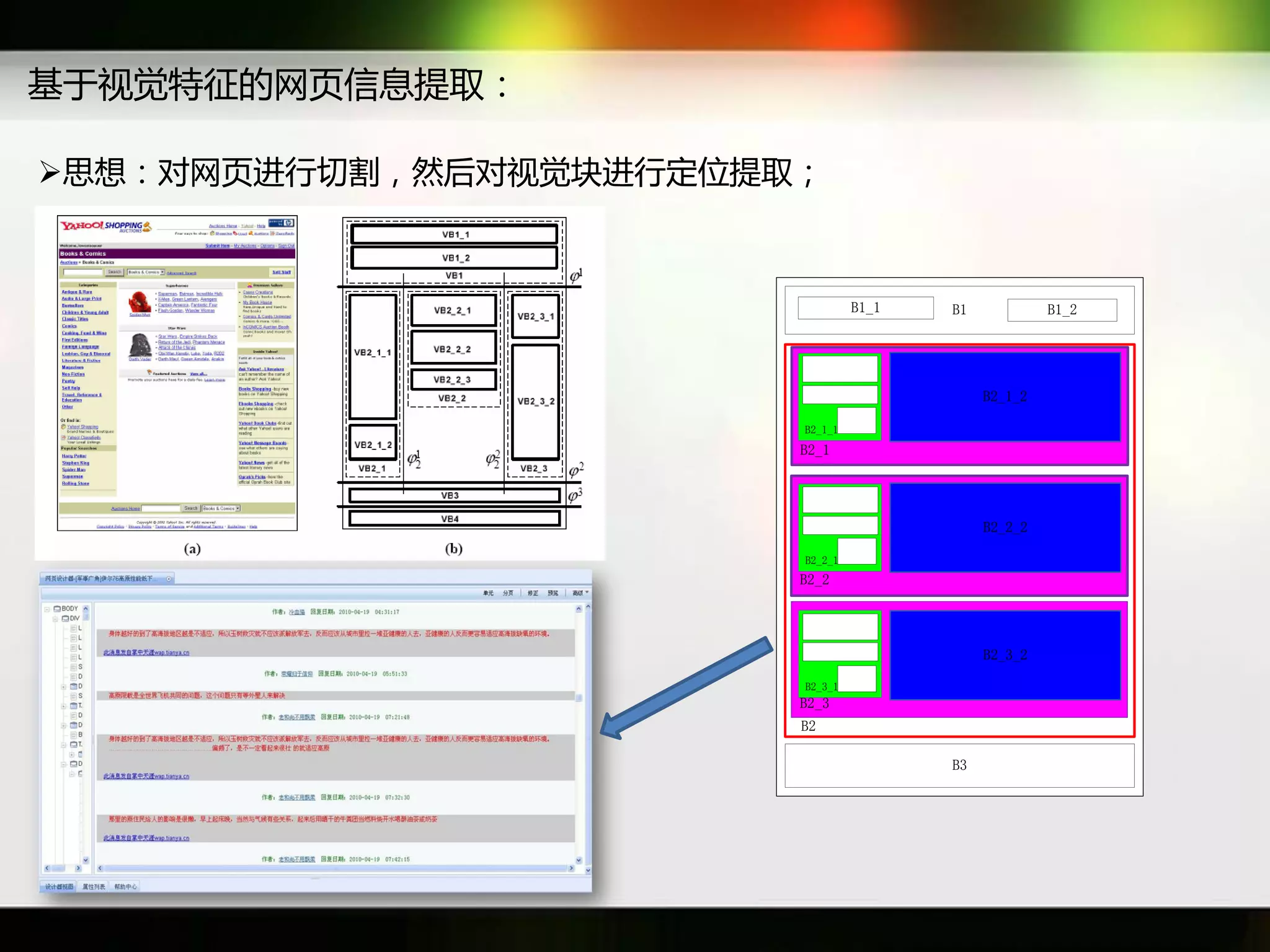The height and width of the screenshot is (952, 1270).
Task: Collapse the BODY tree node
Action: tap(47, 609)
